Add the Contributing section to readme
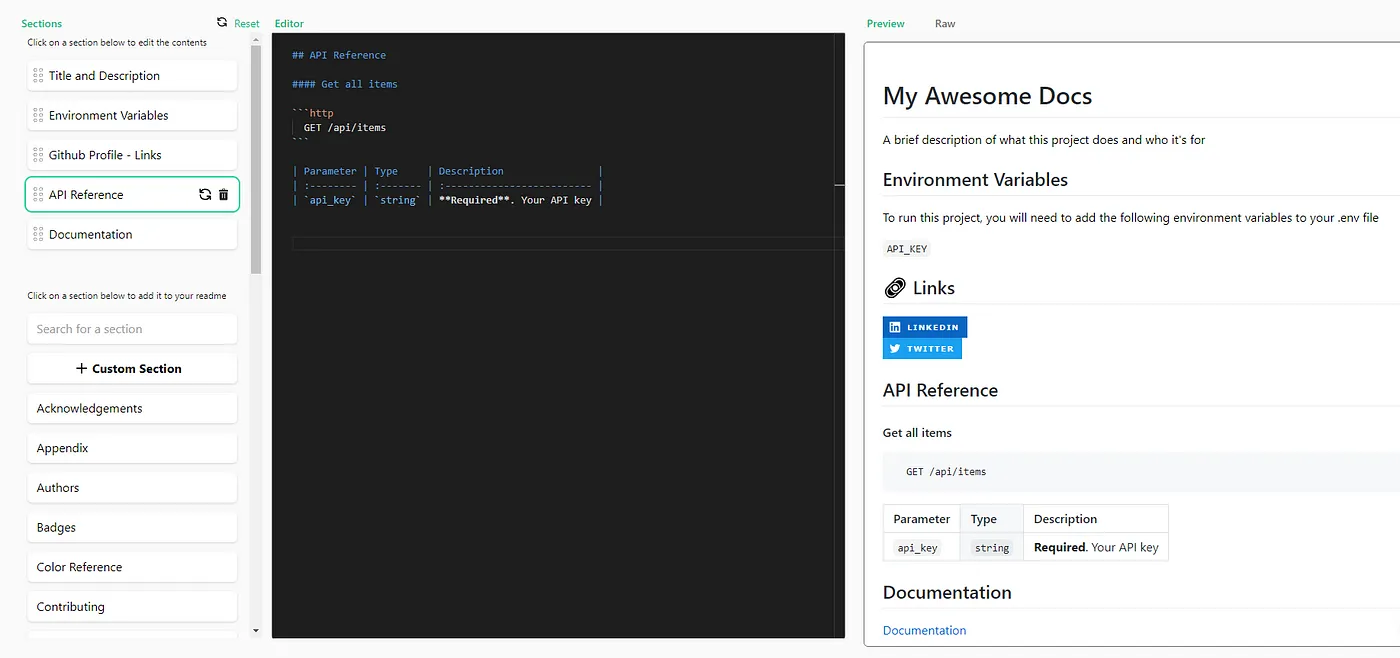This screenshot has width=1400, height=658. coord(132,607)
